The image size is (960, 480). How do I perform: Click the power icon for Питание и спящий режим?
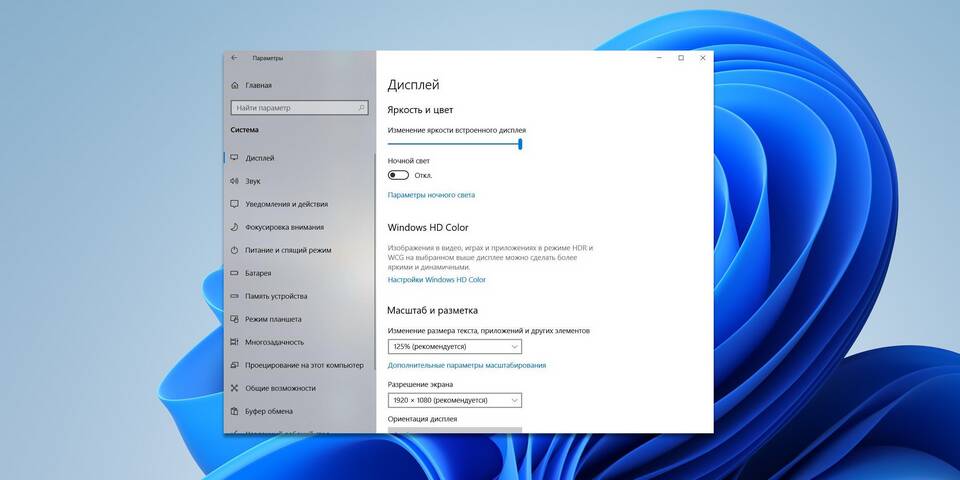[235, 250]
